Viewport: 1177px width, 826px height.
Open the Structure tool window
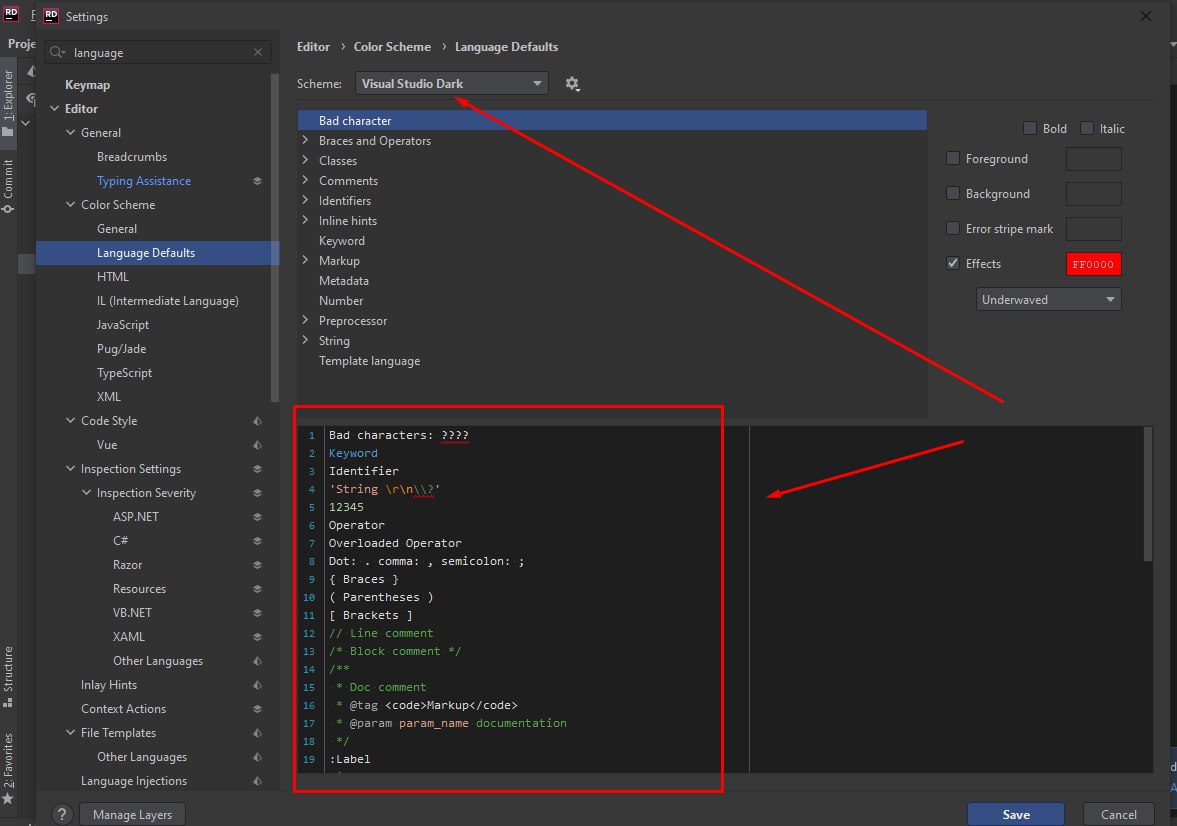(8, 676)
